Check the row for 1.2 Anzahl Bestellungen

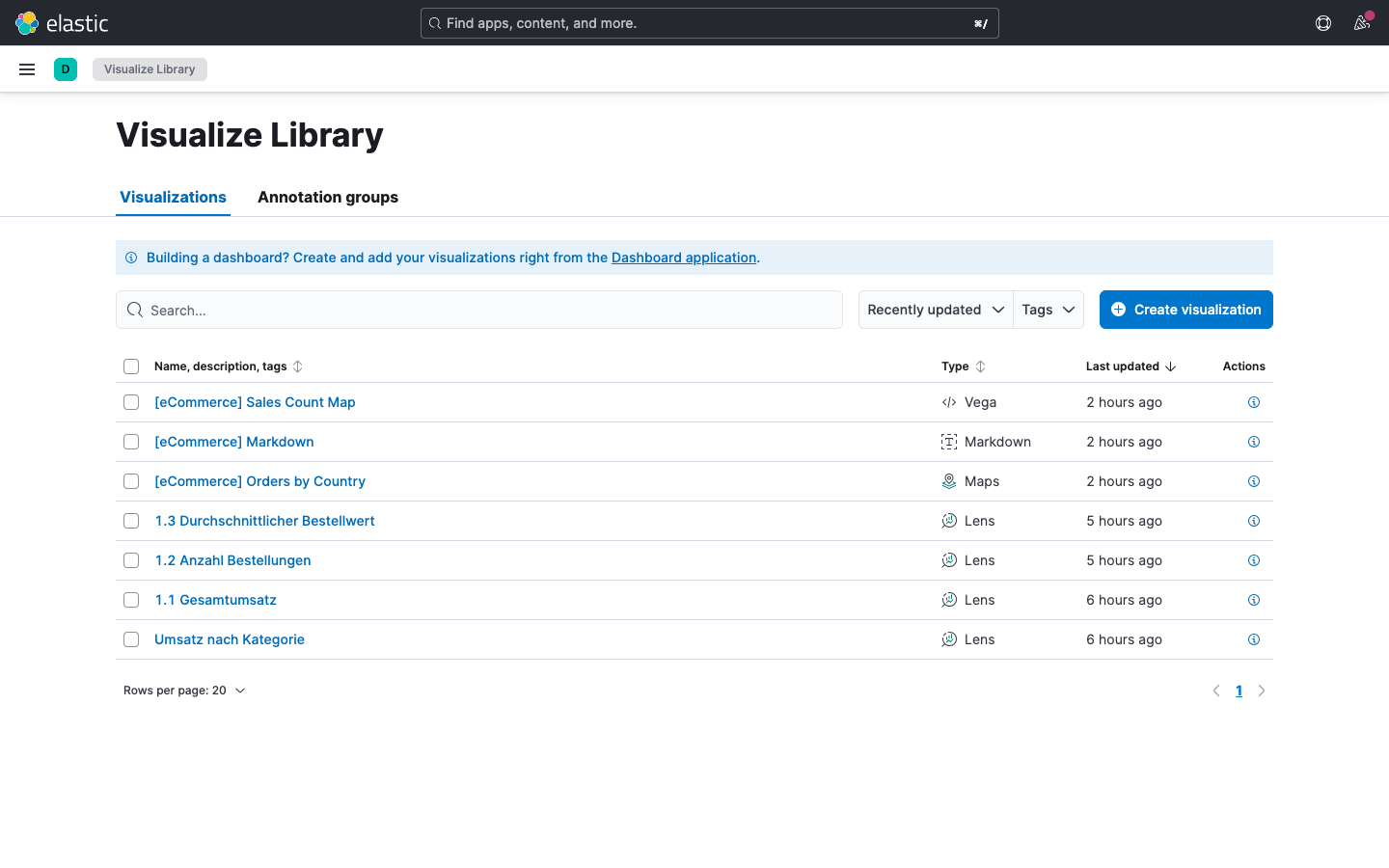click(x=131, y=560)
